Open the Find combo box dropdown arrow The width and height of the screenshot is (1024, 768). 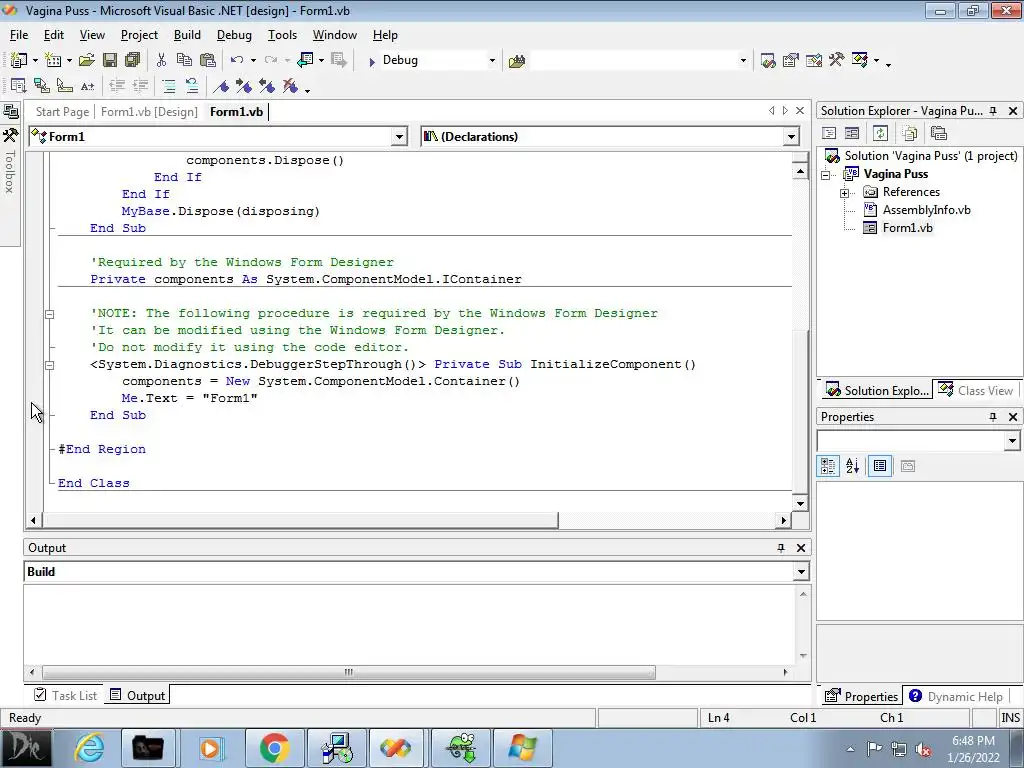(743, 61)
